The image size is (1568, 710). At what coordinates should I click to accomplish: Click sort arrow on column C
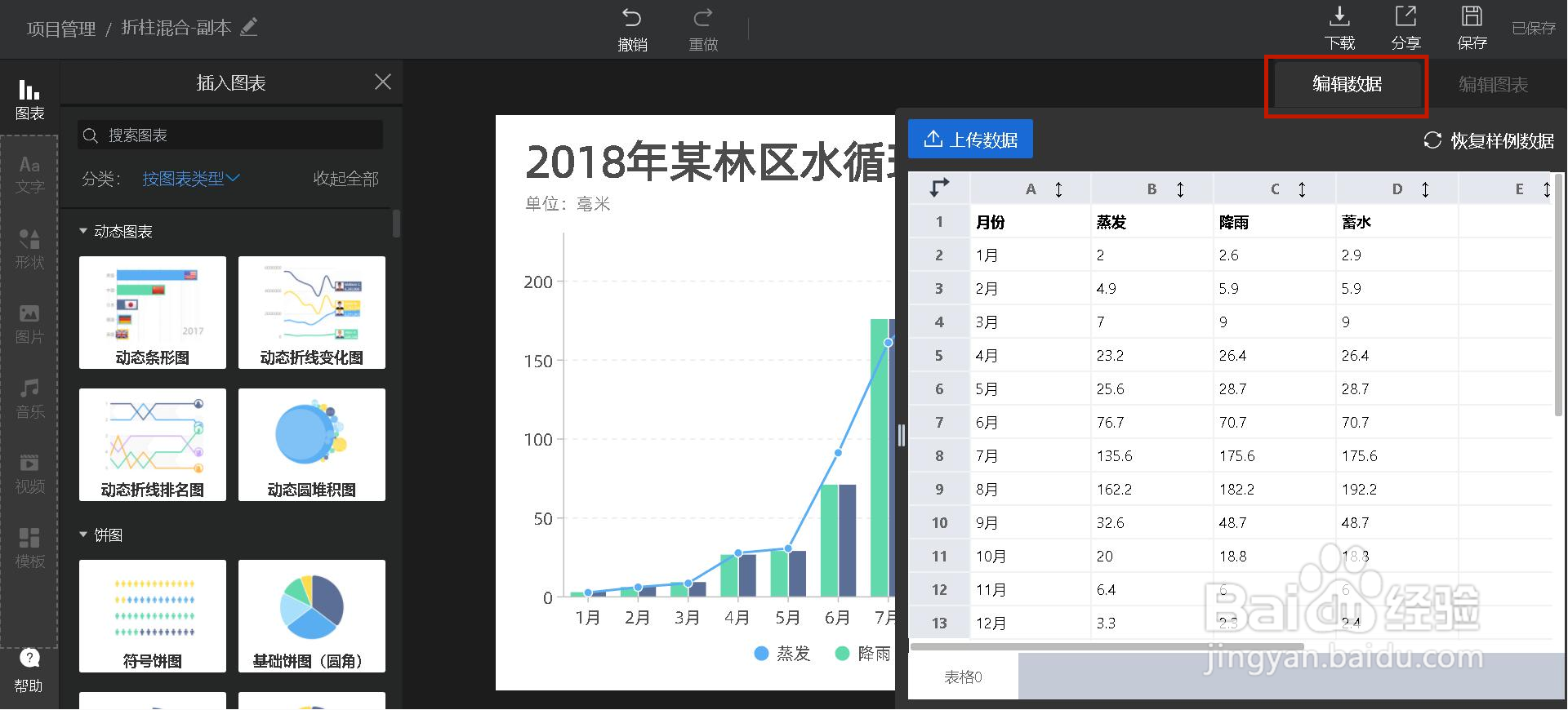tap(1302, 189)
